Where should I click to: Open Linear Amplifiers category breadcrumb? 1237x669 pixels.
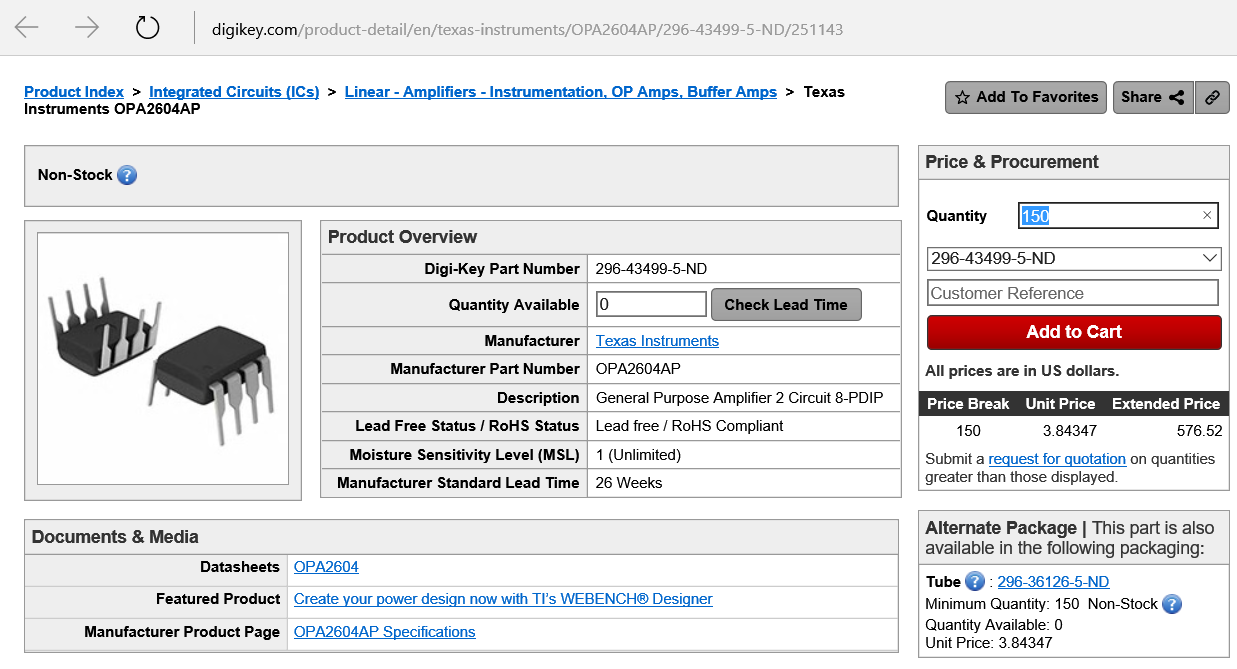coord(561,92)
